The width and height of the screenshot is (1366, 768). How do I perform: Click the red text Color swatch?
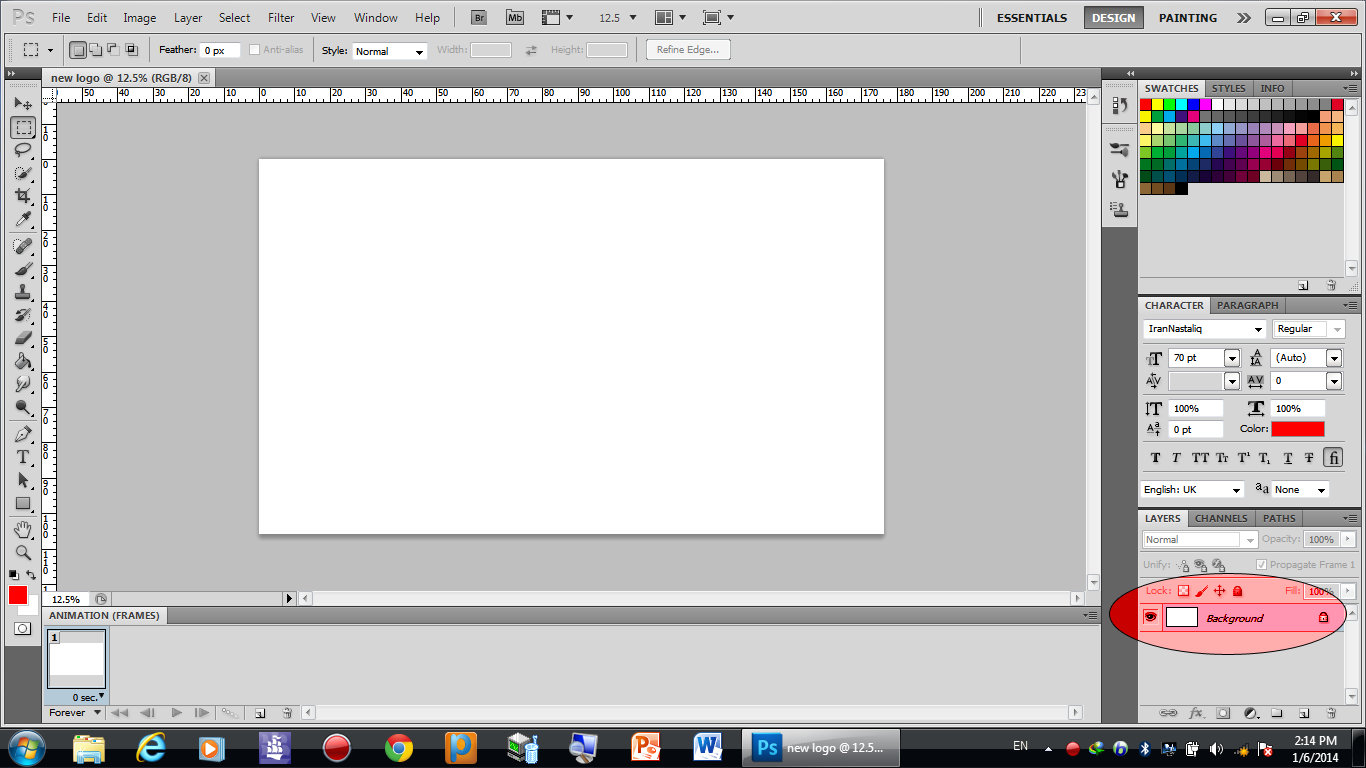coord(1297,429)
